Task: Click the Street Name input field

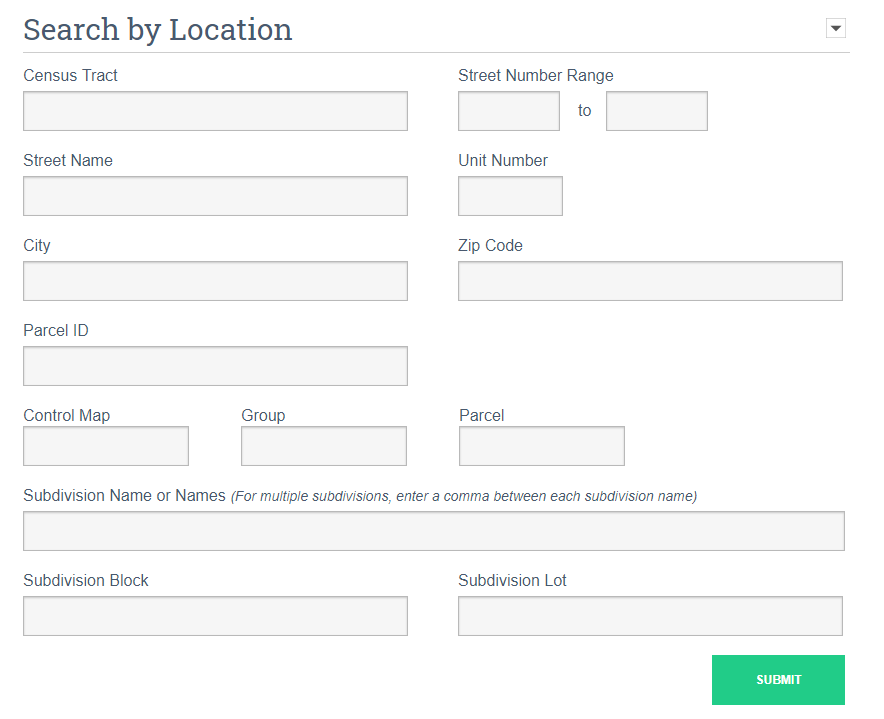Action: pyautogui.click(x=215, y=196)
